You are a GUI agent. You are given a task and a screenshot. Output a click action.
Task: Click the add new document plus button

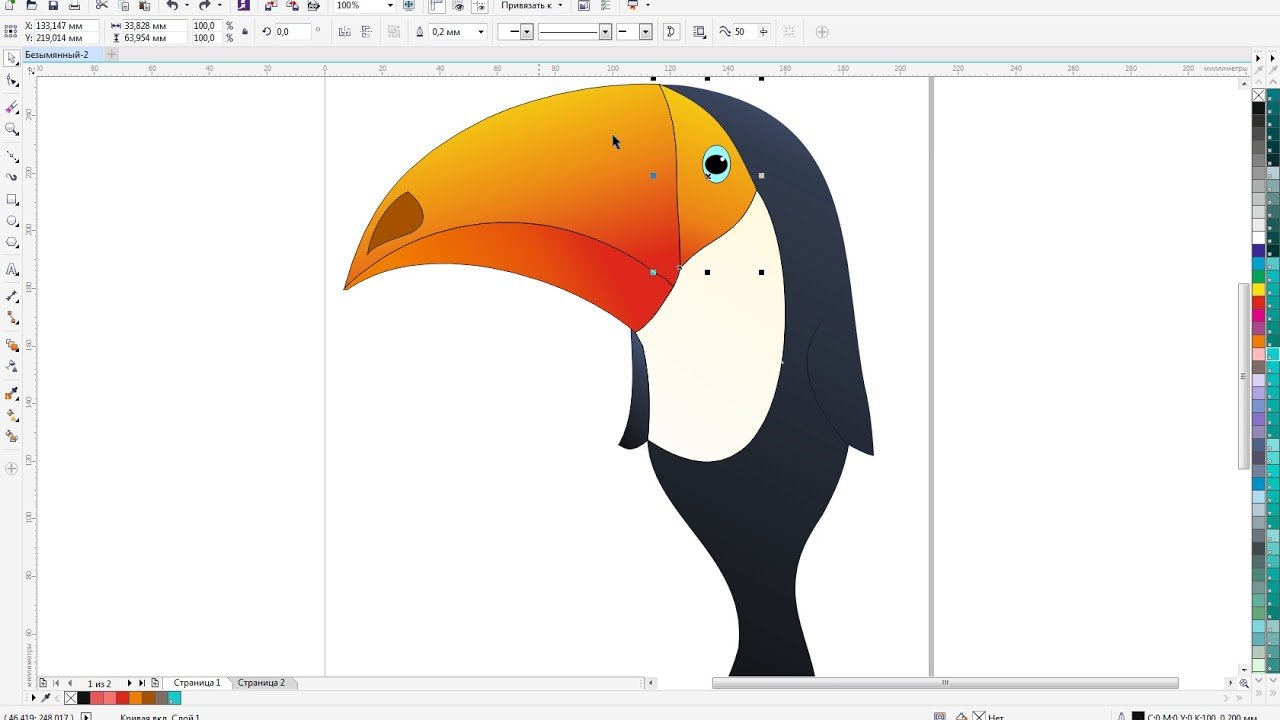coord(112,54)
